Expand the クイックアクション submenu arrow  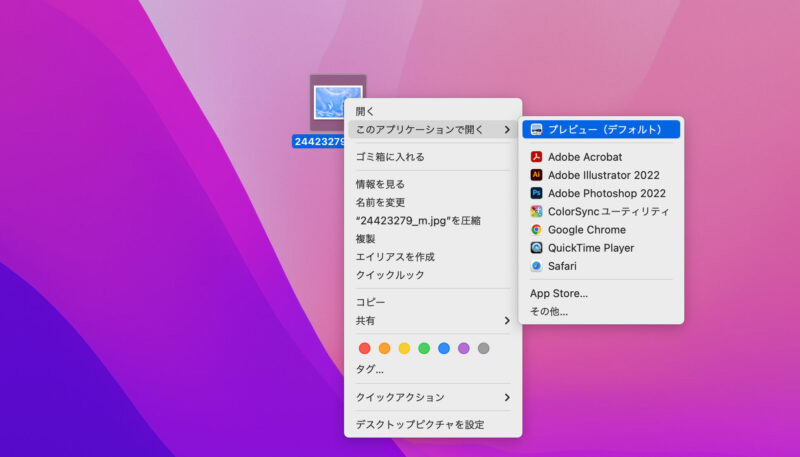pos(507,397)
